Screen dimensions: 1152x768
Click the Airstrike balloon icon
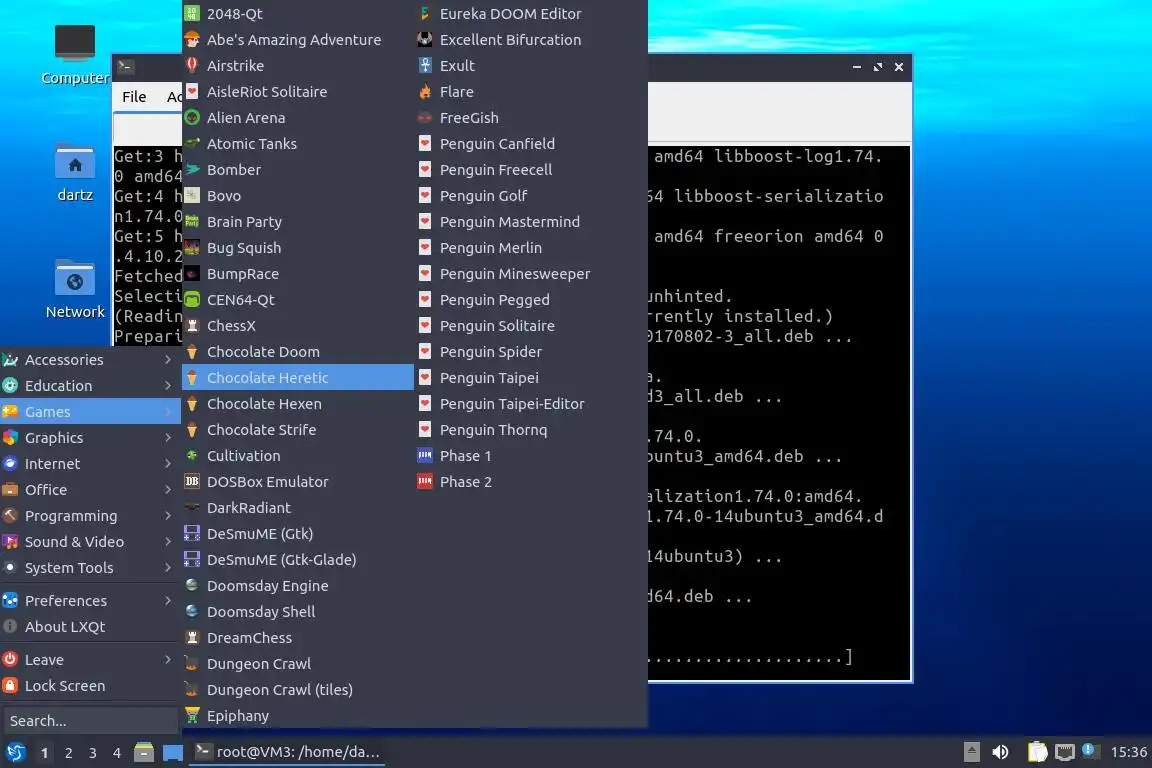pyautogui.click(x=192, y=65)
